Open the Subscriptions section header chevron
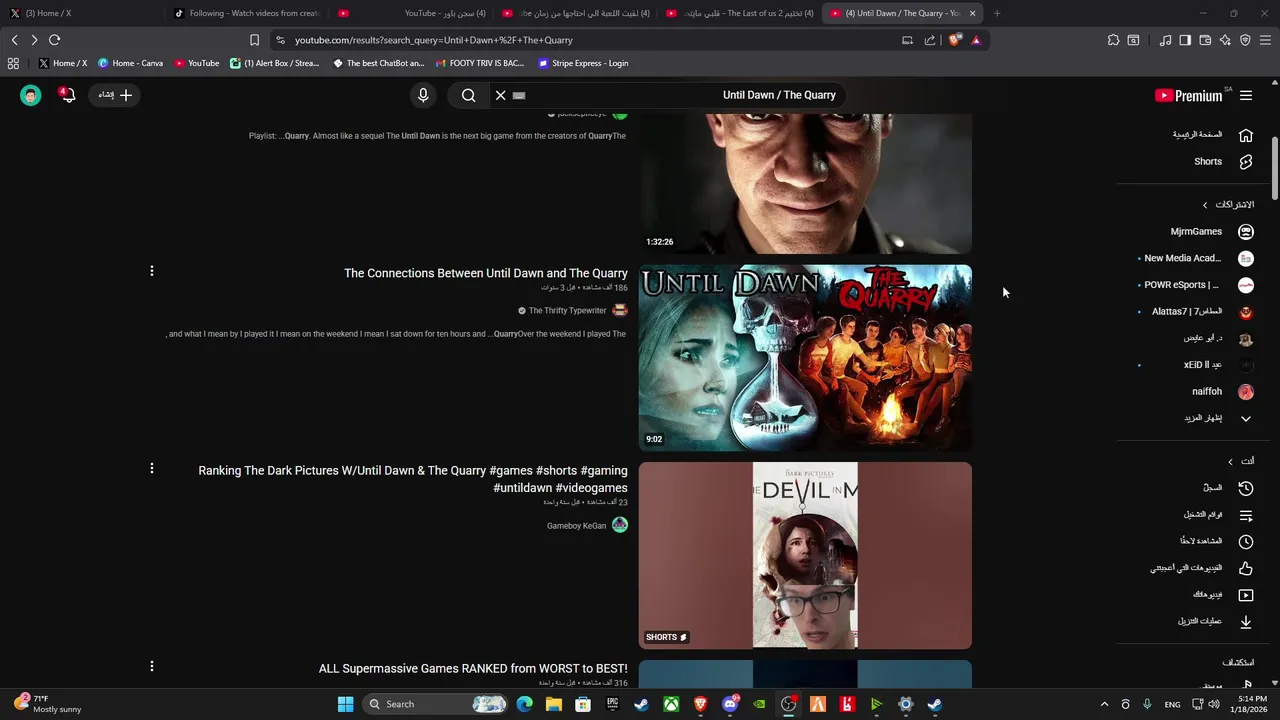This screenshot has height=720, width=1280. 1205,205
